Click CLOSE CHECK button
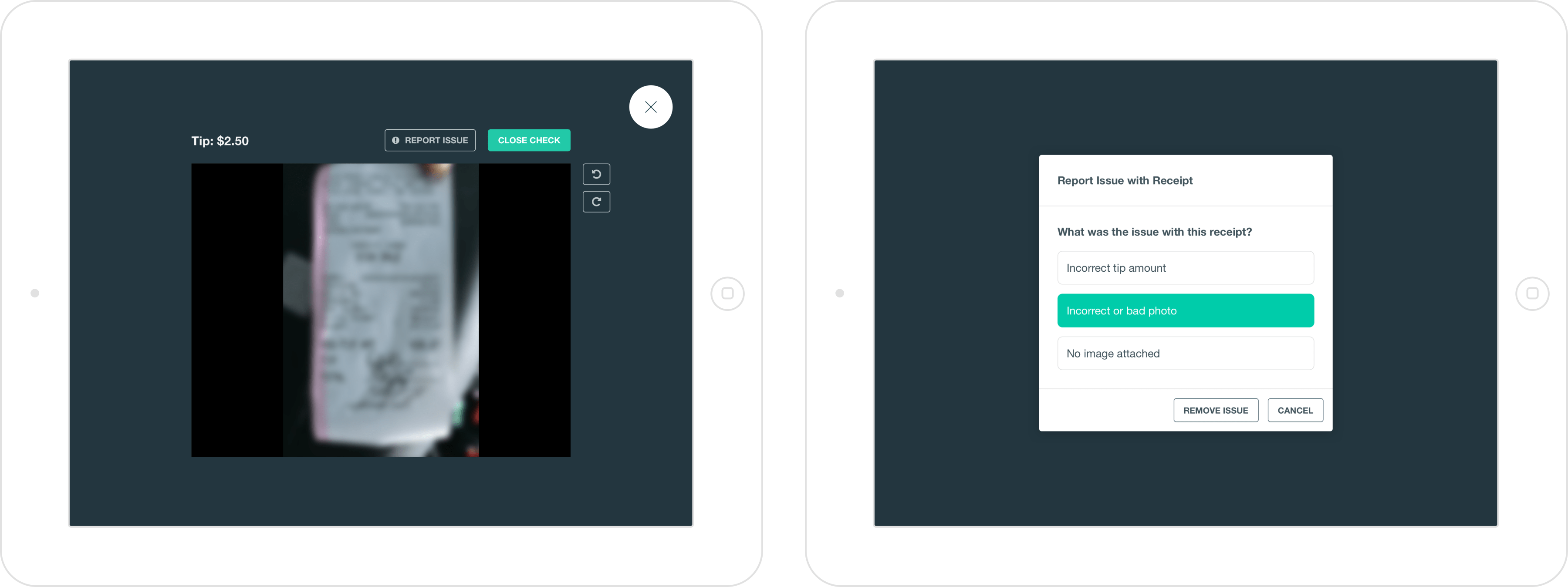The image size is (1568, 587). [x=530, y=140]
